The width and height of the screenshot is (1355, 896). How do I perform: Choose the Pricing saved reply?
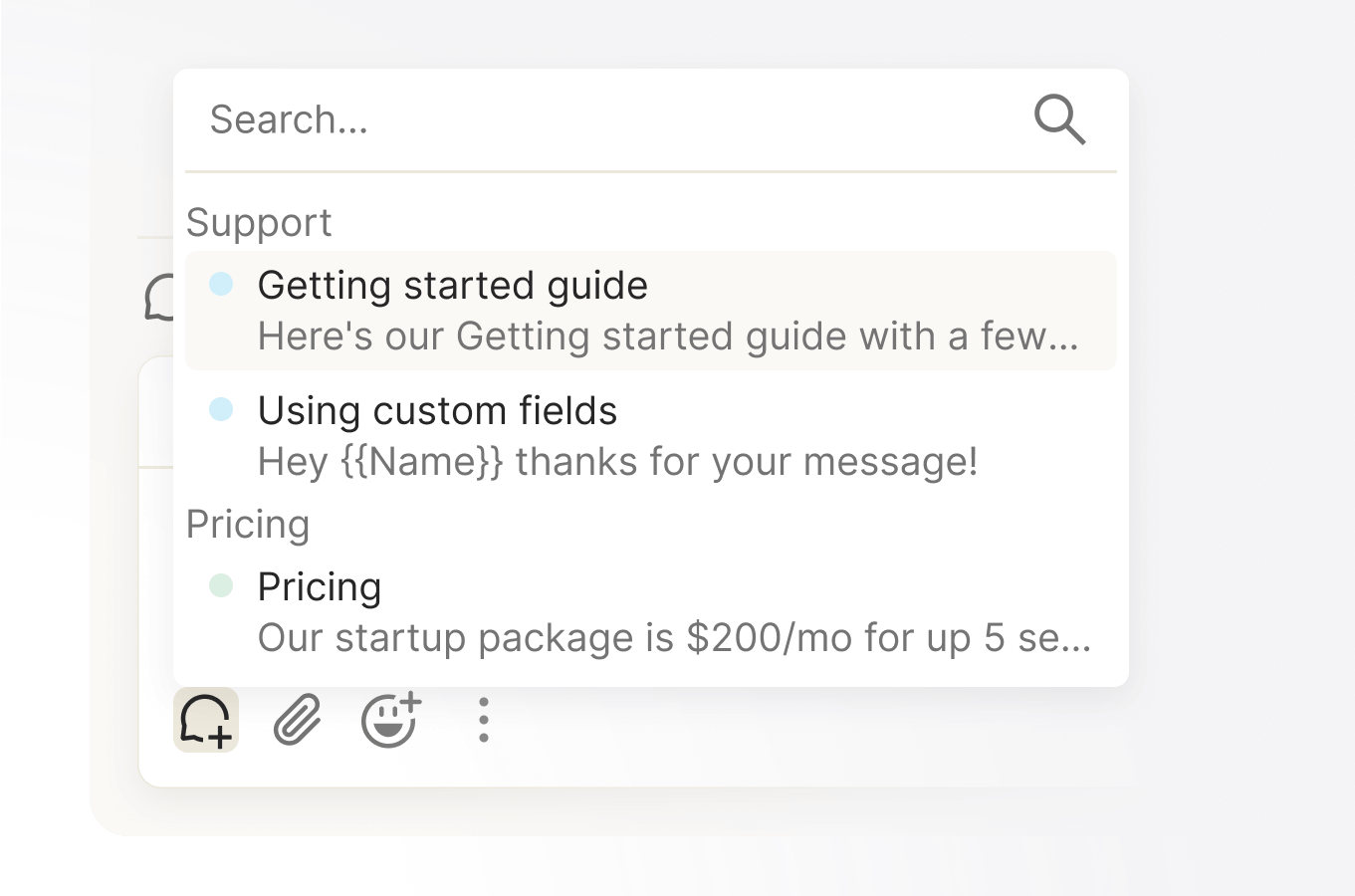651,612
